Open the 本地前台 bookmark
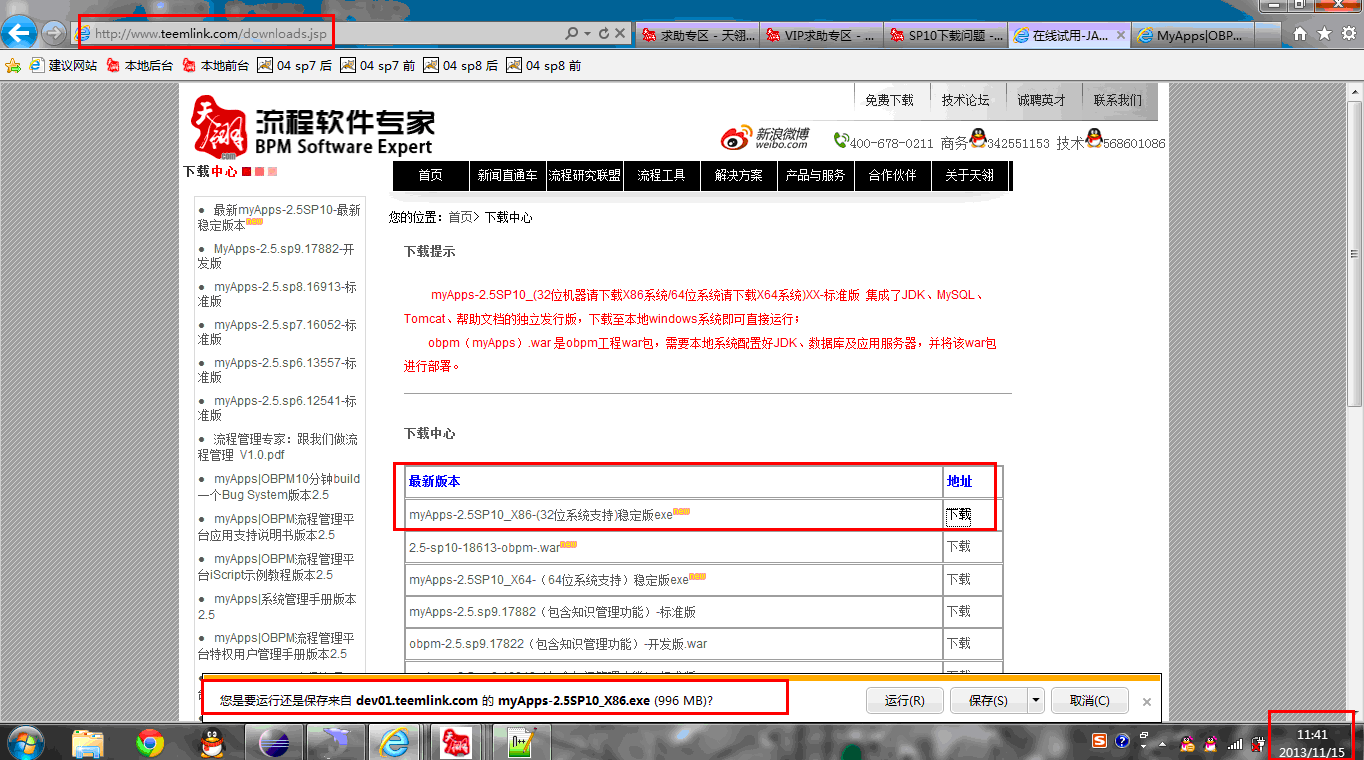The image size is (1364, 760). [215, 66]
